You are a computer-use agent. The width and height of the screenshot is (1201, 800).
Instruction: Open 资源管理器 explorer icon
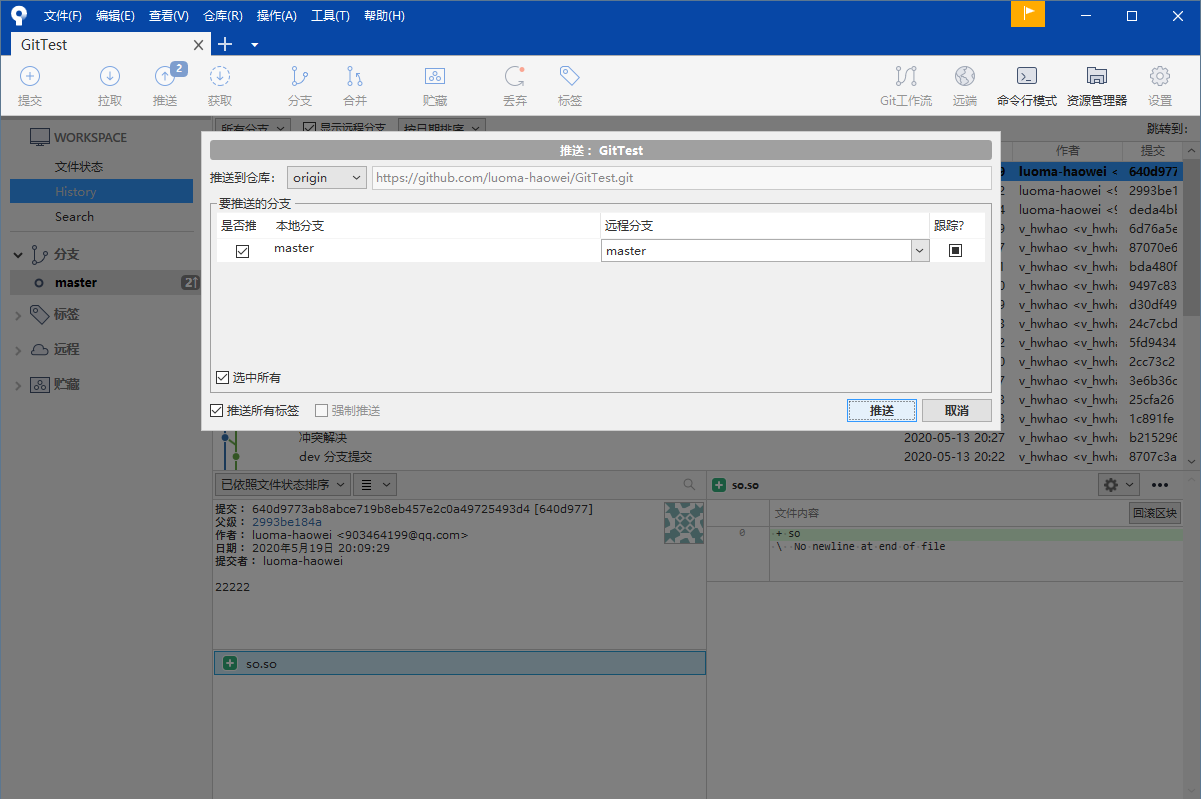coord(1097,76)
